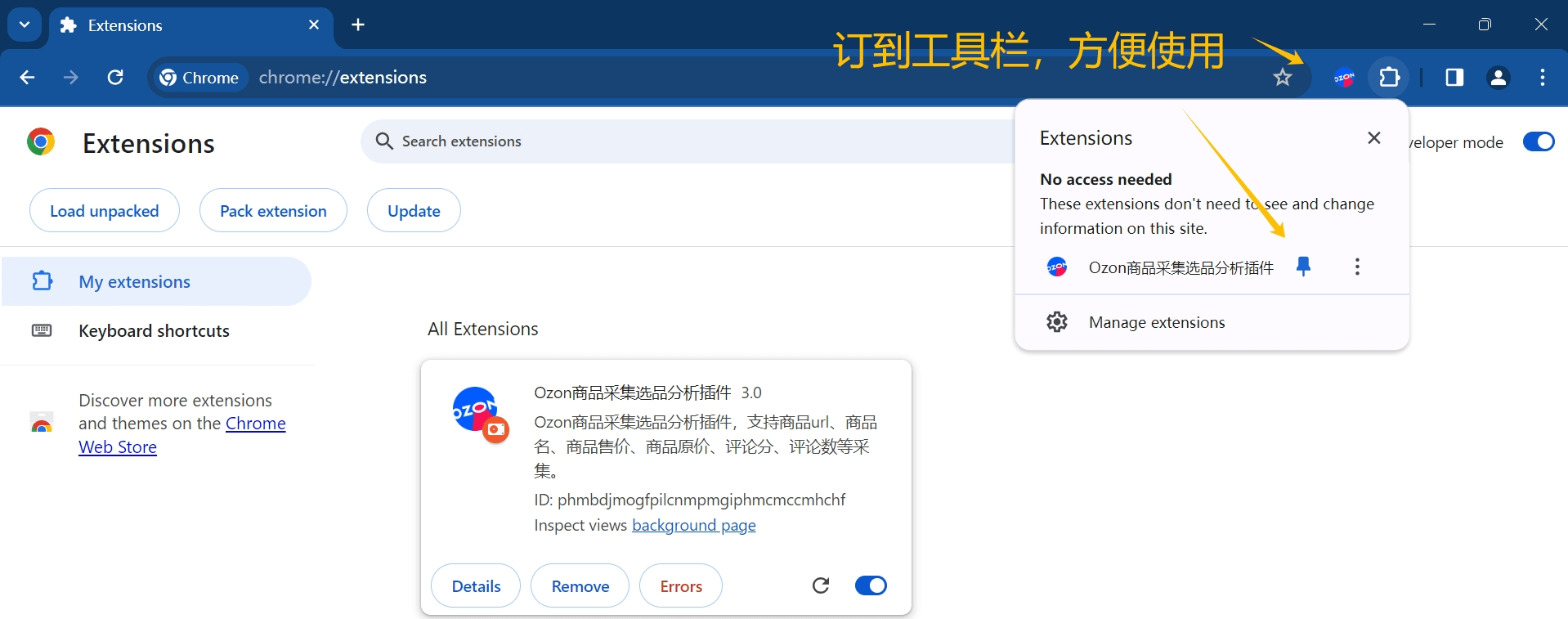Click the browser back arrow
1568x619 pixels.
click(x=27, y=77)
